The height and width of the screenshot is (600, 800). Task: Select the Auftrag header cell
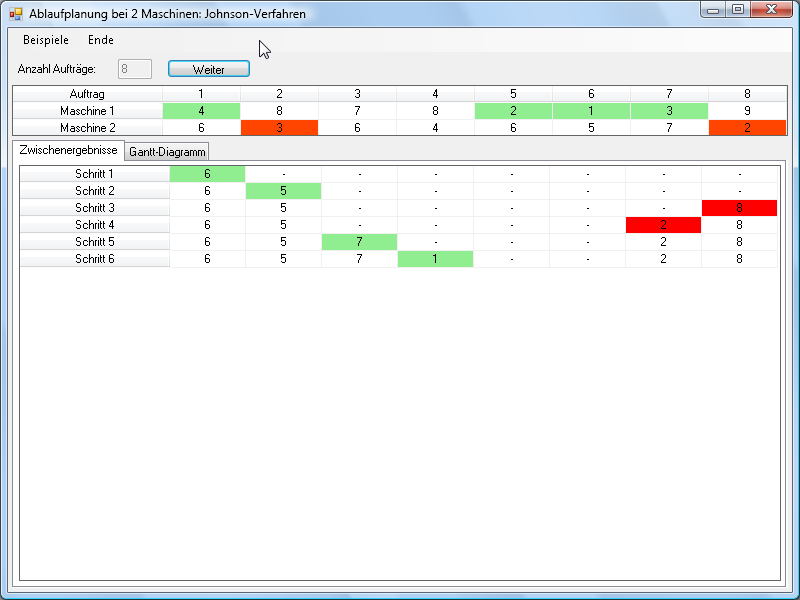[87, 94]
